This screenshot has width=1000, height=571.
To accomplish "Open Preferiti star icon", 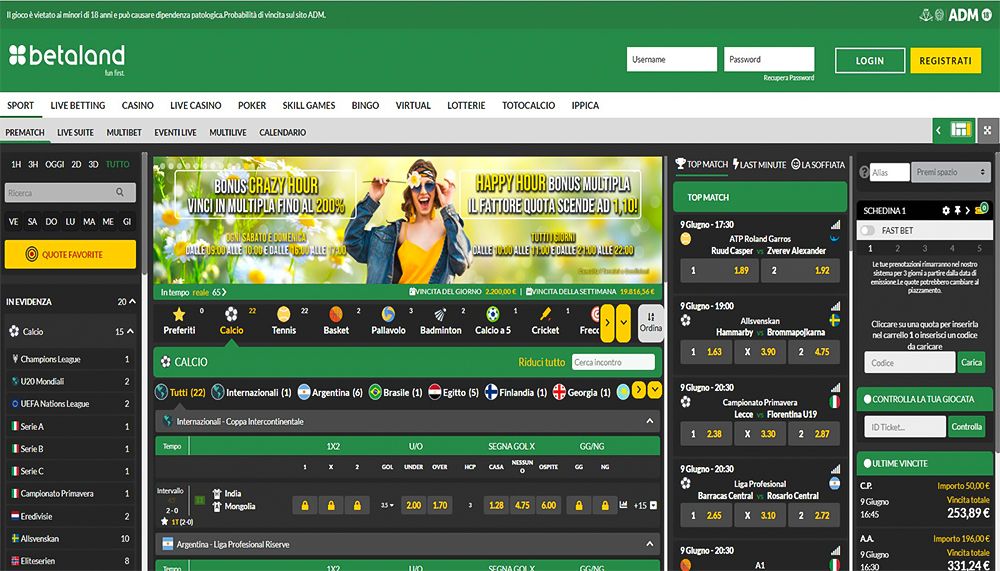I will 180,320.
